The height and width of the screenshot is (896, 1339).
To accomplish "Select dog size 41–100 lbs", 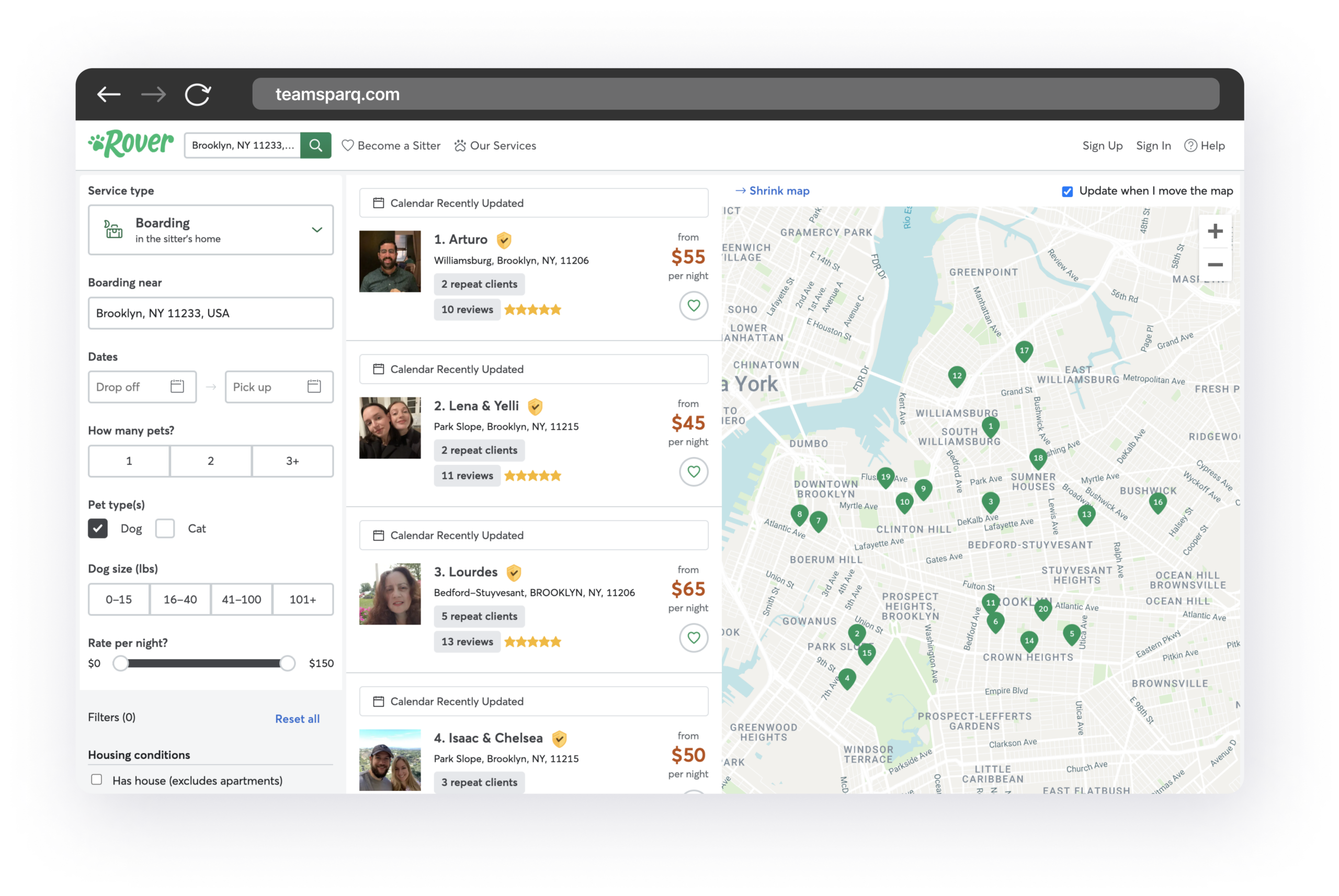I will point(242,599).
